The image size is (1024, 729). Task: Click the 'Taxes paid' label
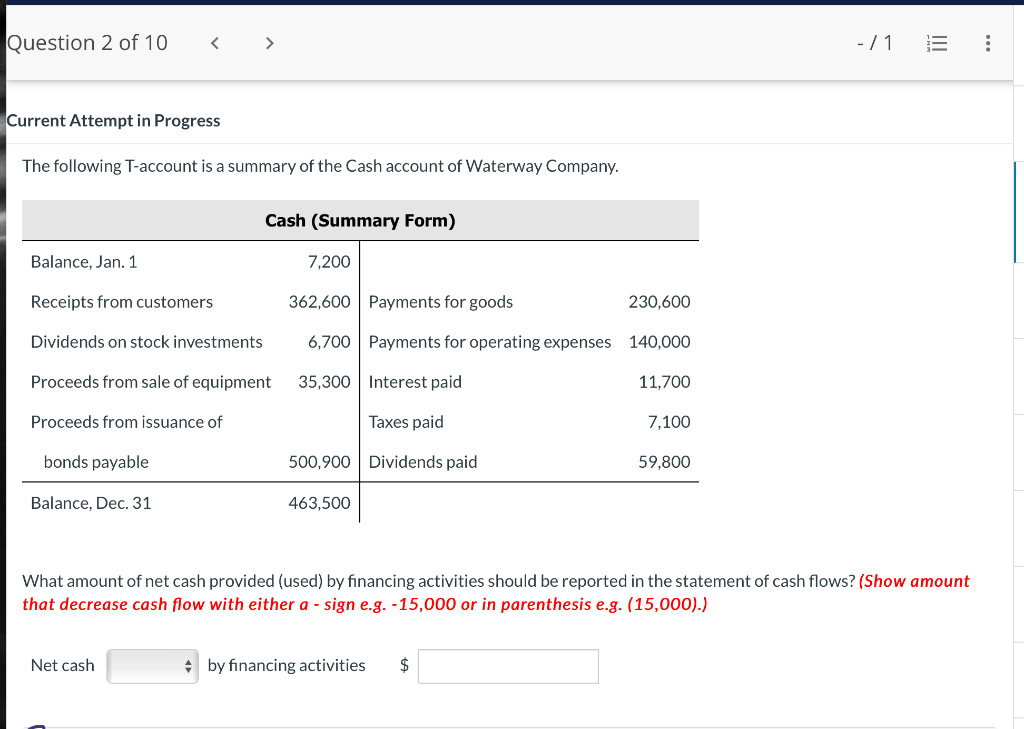point(406,422)
